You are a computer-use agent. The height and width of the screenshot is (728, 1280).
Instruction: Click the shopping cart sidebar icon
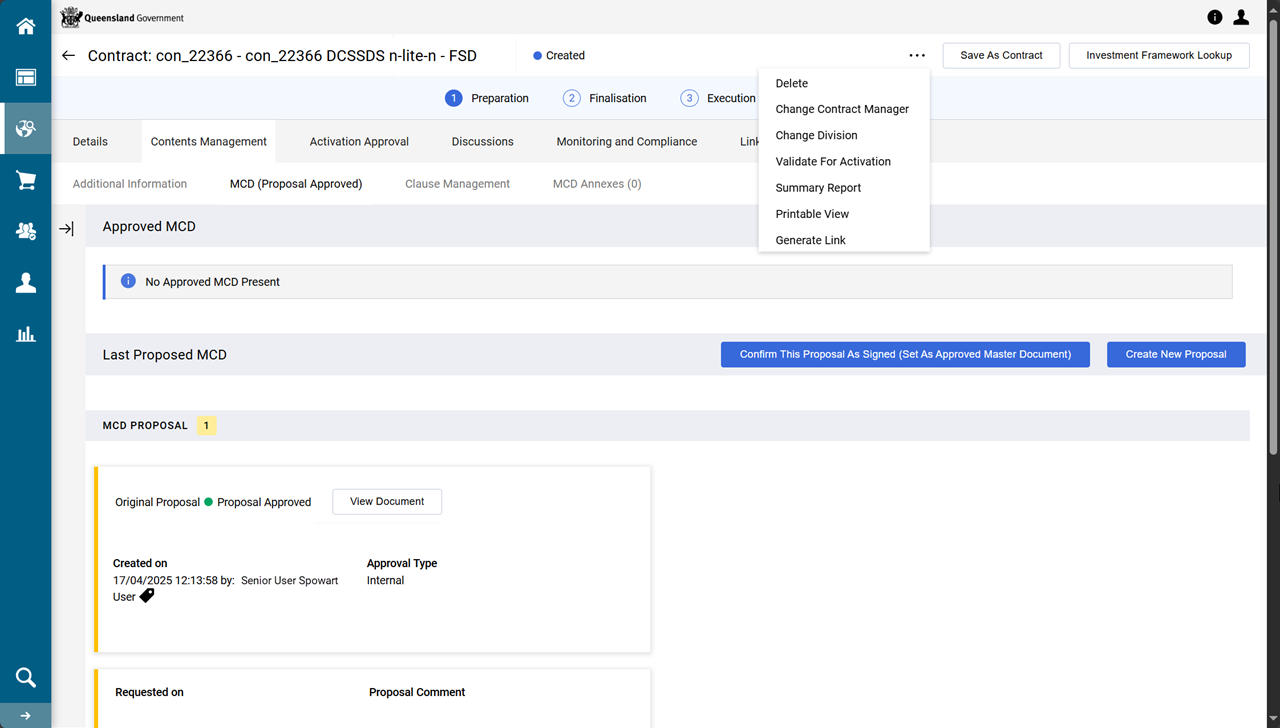point(25,180)
